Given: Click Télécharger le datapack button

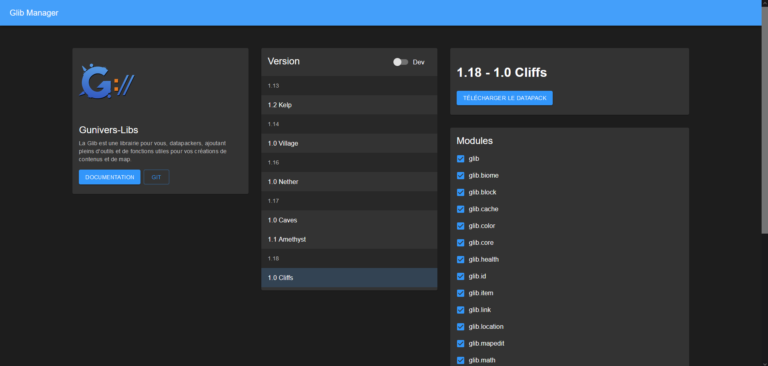Looking at the screenshot, I should click(x=504, y=98).
